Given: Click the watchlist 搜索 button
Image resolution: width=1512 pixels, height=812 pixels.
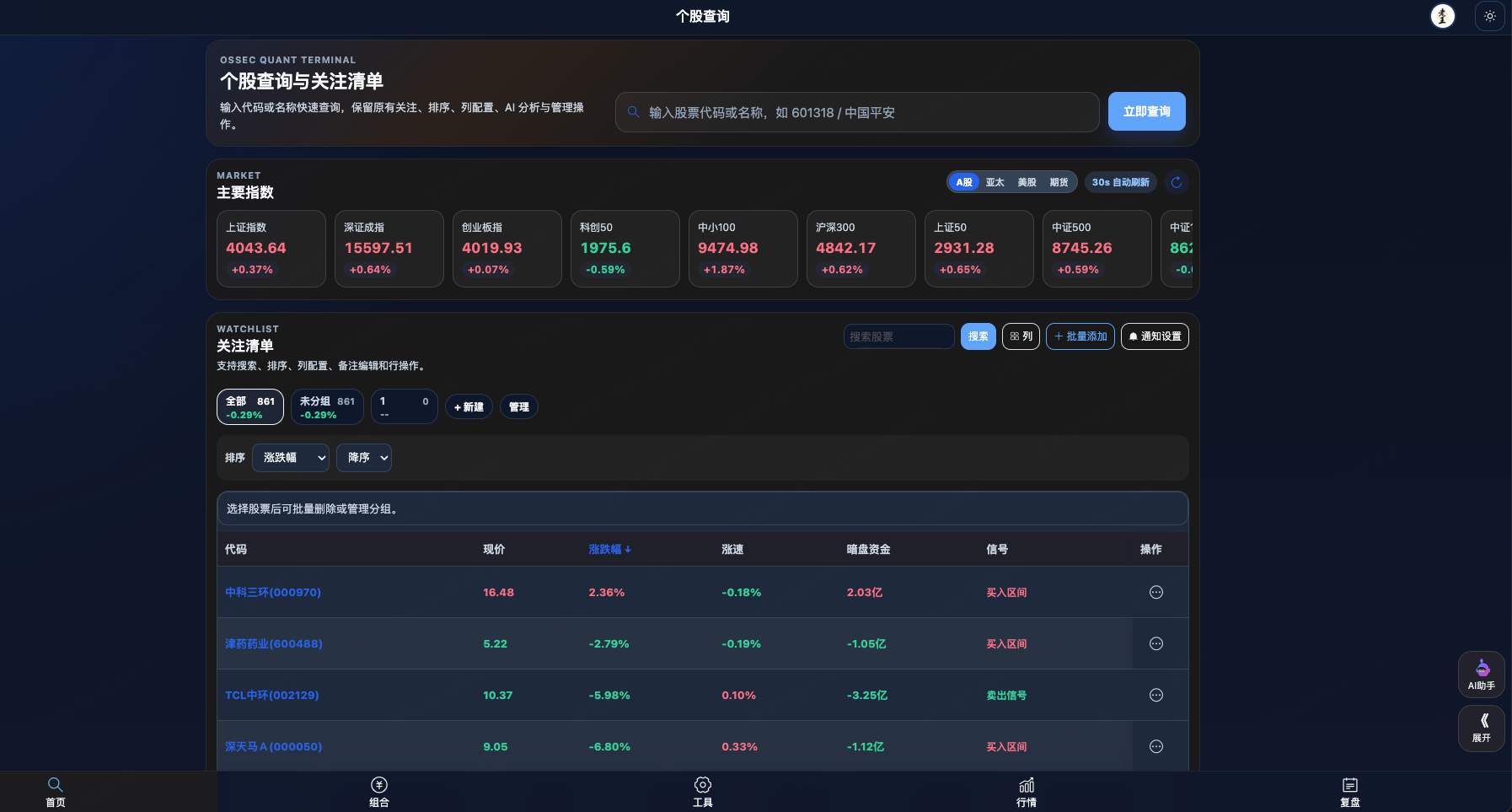Looking at the screenshot, I should [x=979, y=336].
